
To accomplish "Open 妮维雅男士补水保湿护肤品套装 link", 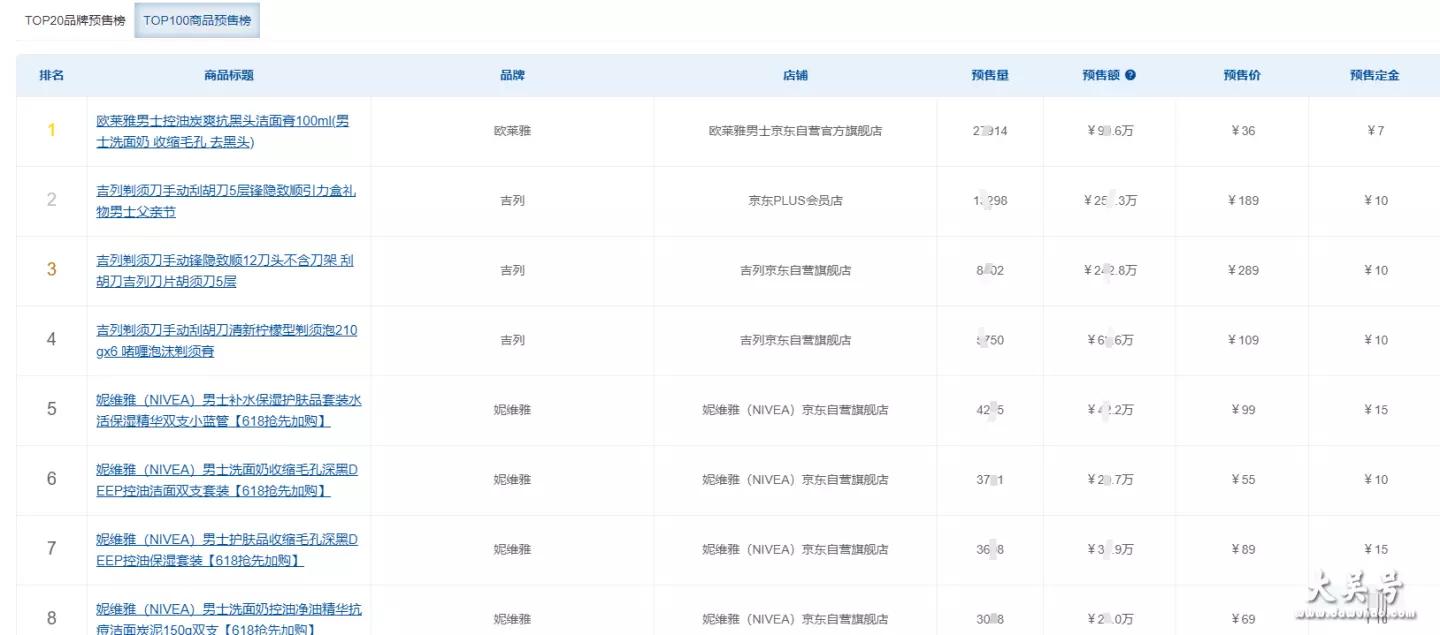I will tap(229, 411).
